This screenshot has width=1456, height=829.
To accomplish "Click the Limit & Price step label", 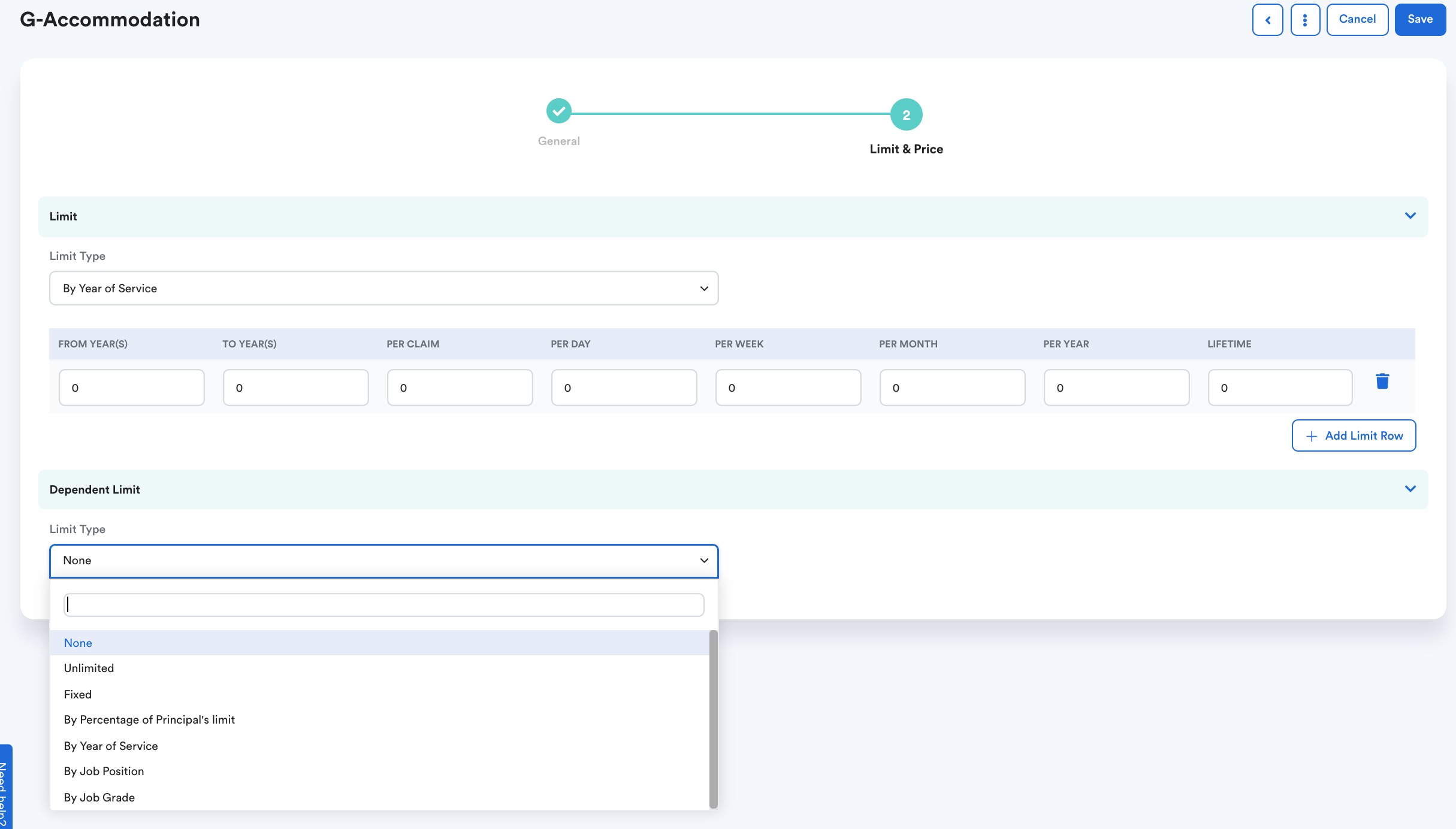I will click(906, 149).
